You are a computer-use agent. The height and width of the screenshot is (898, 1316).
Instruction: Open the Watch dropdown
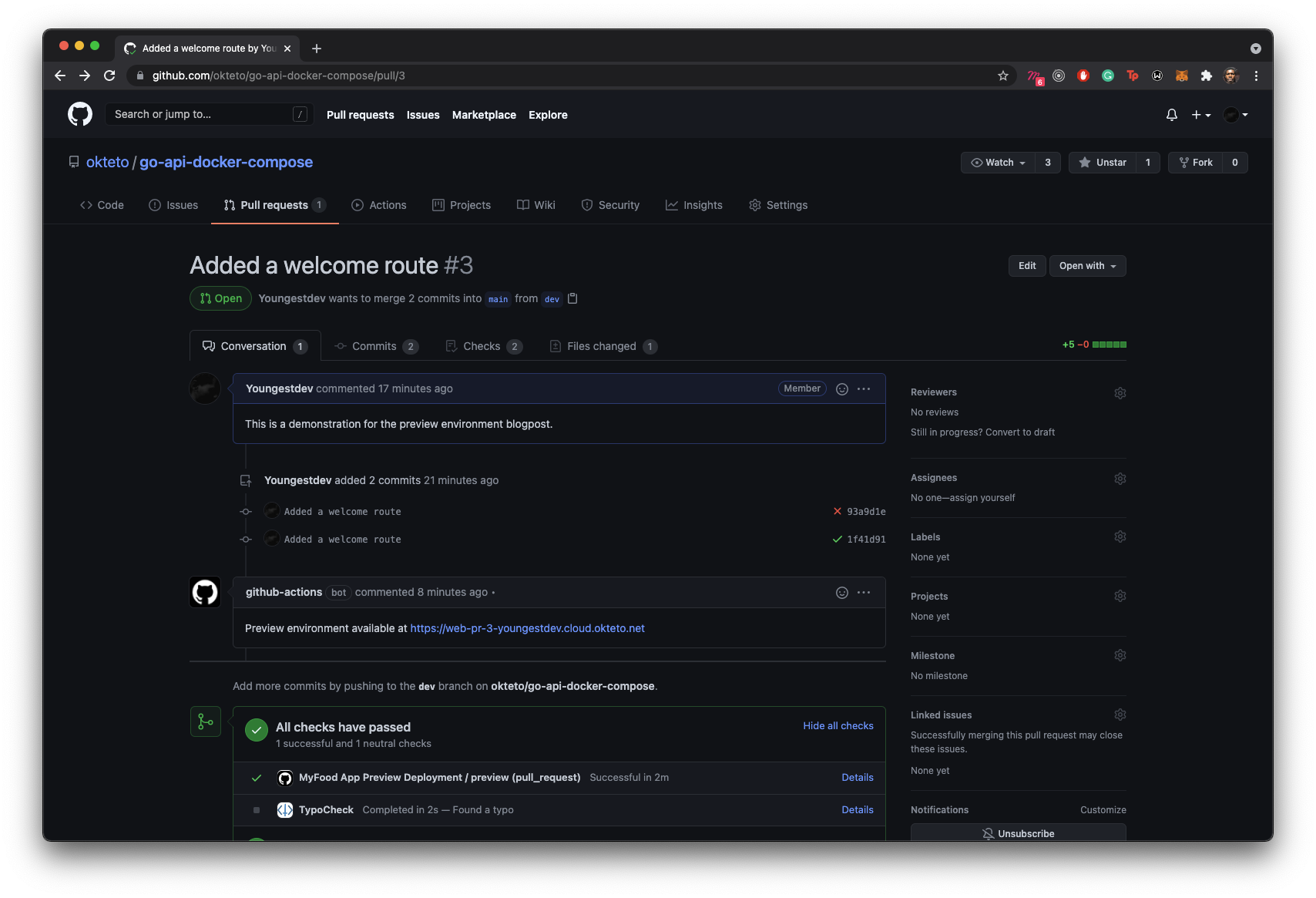click(998, 163)
